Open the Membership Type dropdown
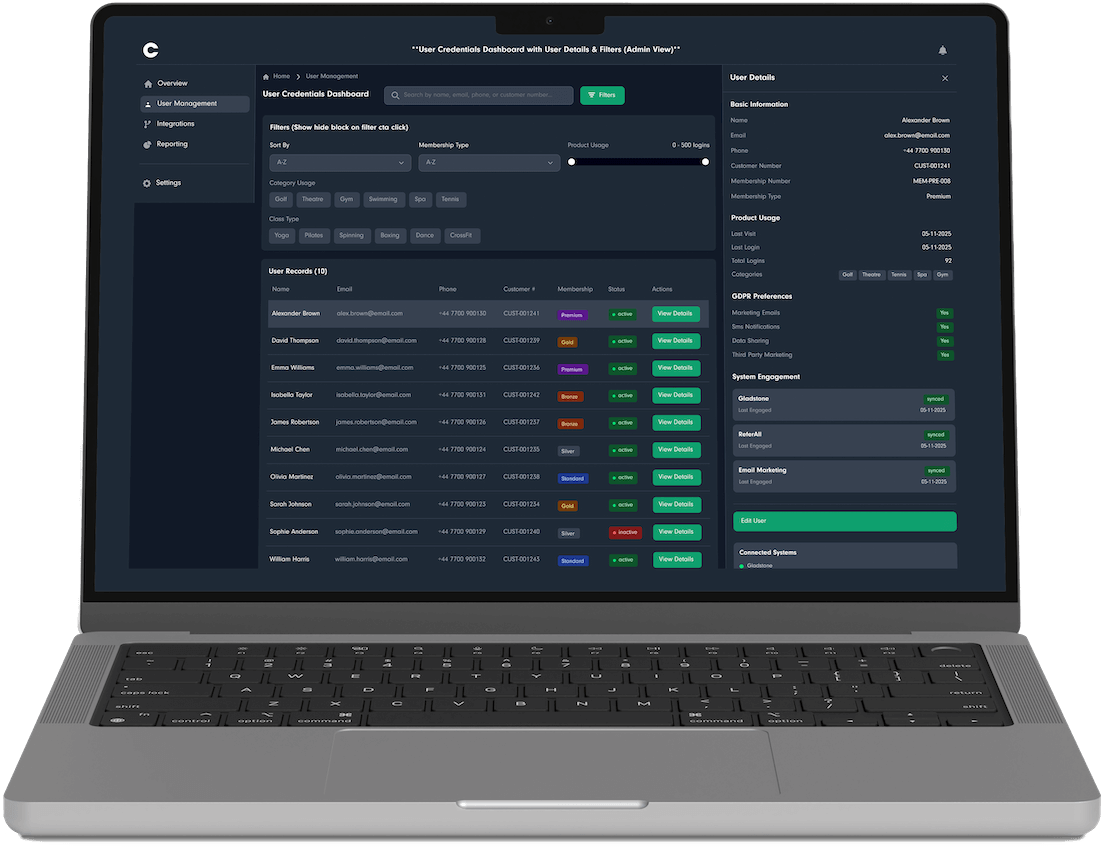Viewport: 1104px width, 847px height. pyautogui.click(x=489, y=161)
